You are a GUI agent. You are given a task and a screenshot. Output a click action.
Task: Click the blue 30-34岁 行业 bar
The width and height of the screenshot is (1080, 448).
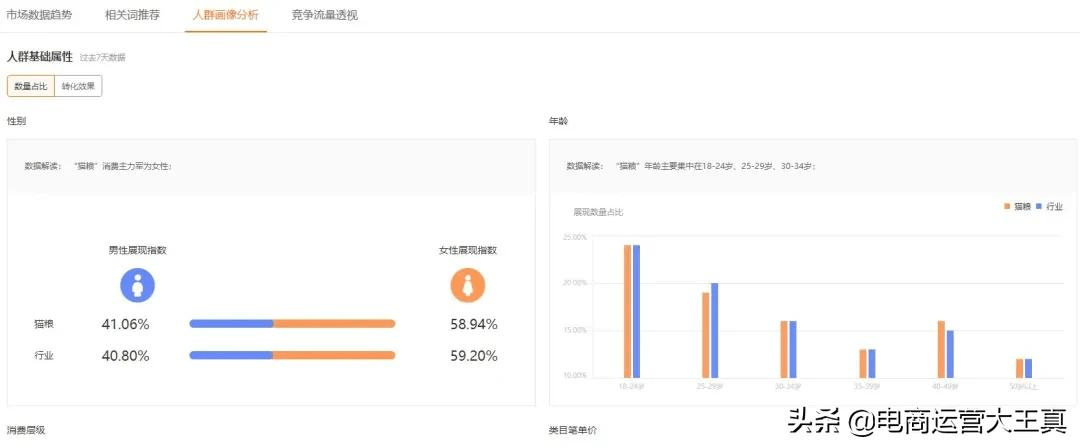click(793, 349)
